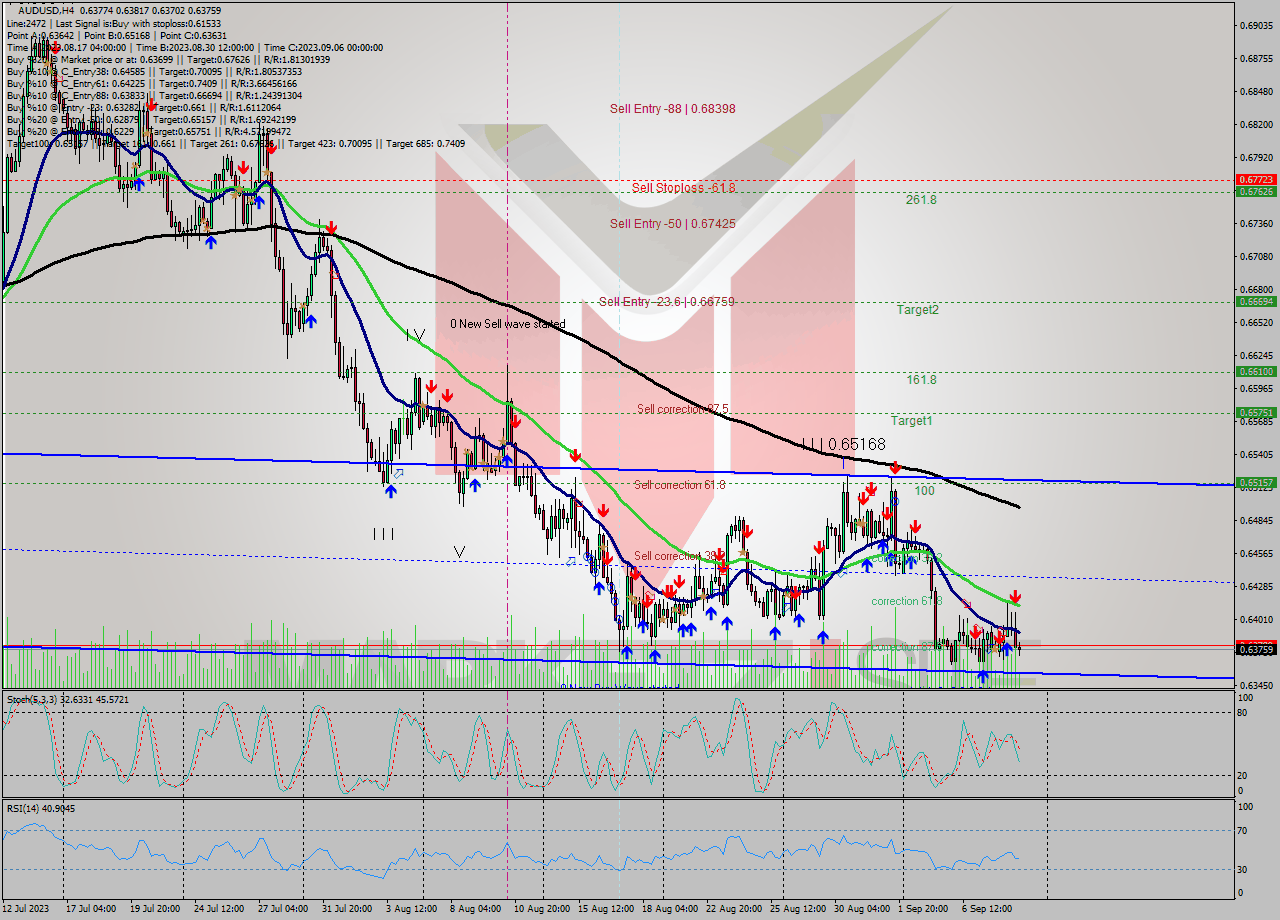Click the 261.8 Fibonacci level label
Screen dimensions: 1280x920
(x=921, y=200)
